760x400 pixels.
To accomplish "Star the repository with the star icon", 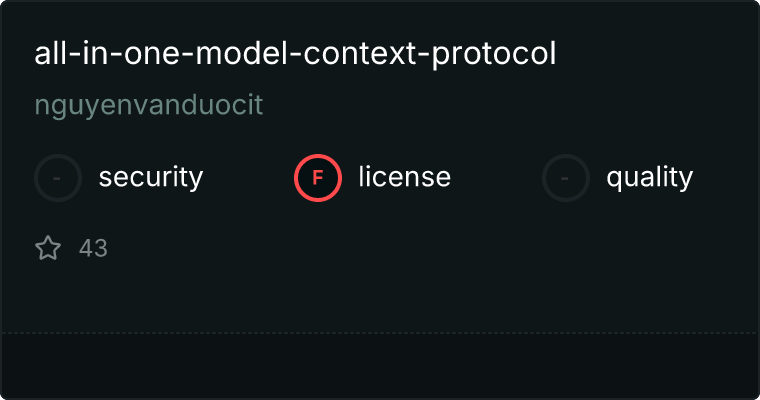I will coord(48,248).
